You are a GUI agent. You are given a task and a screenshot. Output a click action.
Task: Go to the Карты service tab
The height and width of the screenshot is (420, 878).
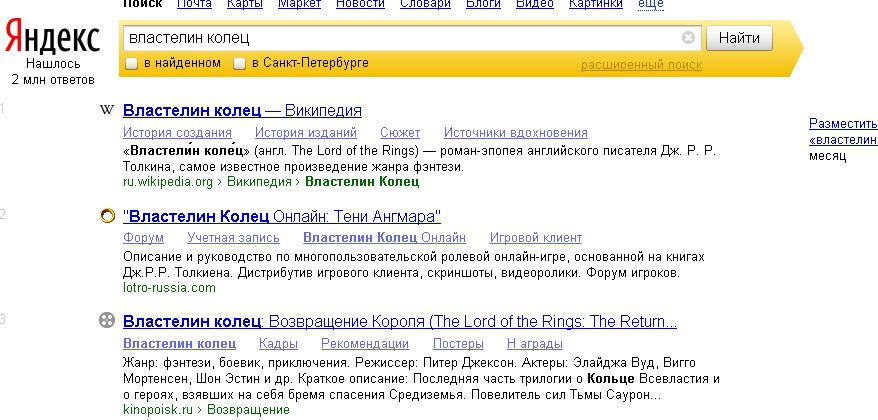[x=245, y=4]
